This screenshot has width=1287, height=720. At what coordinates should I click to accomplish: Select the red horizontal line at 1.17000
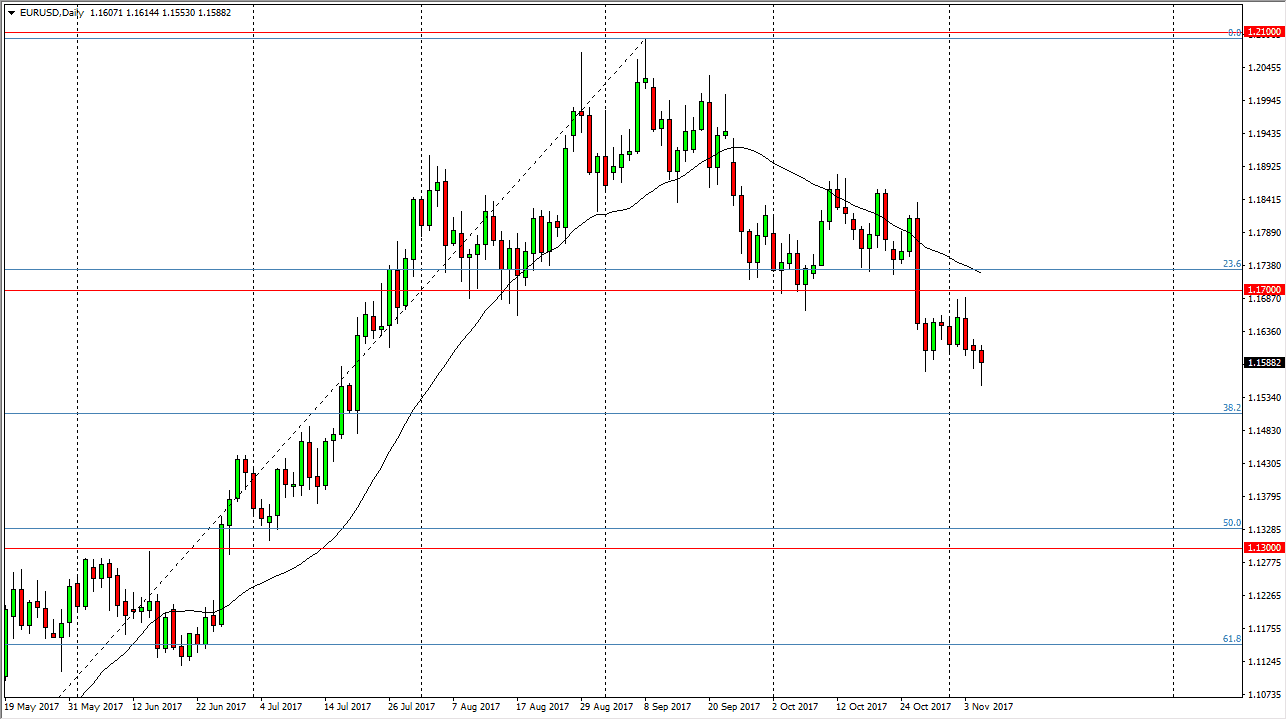600,290
